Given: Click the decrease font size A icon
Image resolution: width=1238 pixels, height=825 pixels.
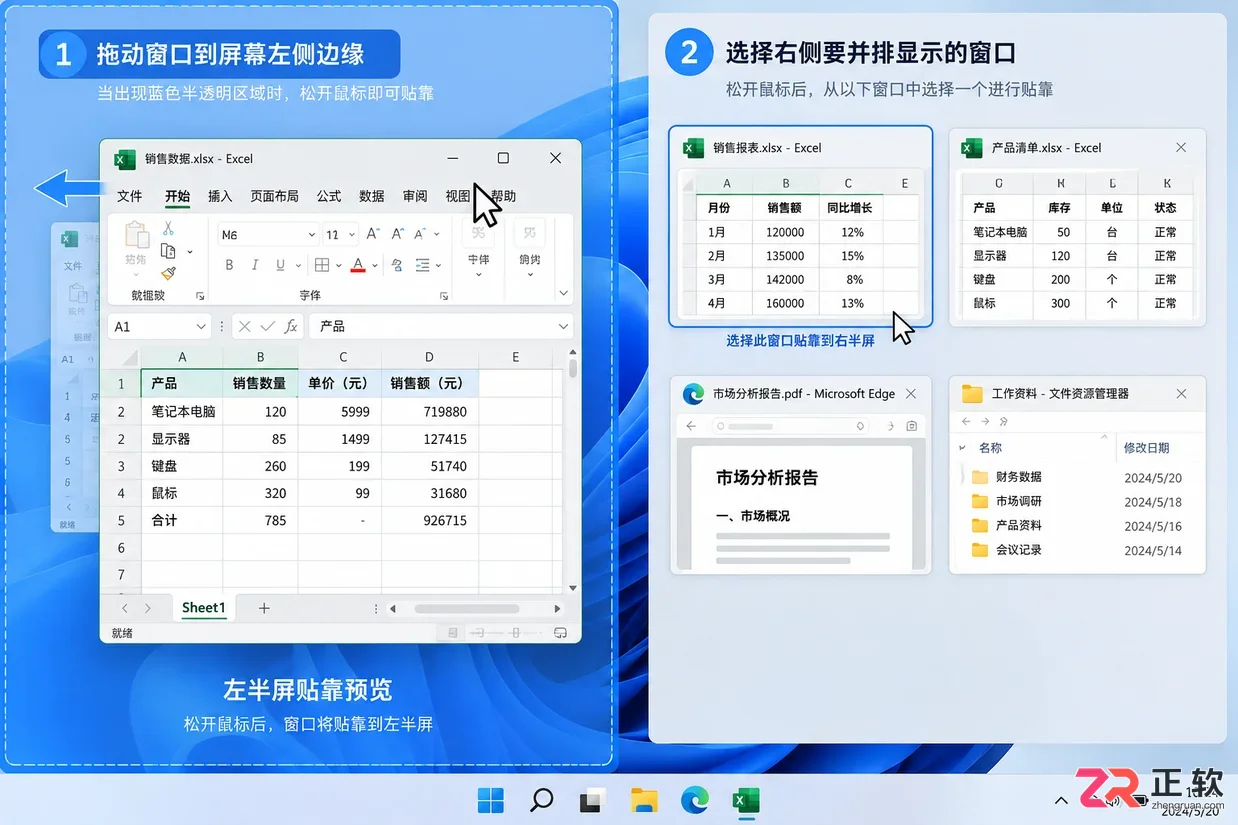Looking at the screenshot, I should click(397, 234).
